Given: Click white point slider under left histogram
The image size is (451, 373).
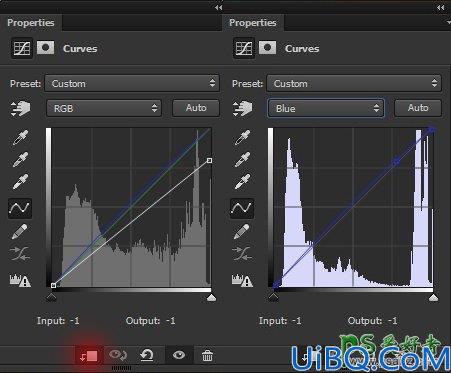Looking at the screenshot, I should point(211,297).
